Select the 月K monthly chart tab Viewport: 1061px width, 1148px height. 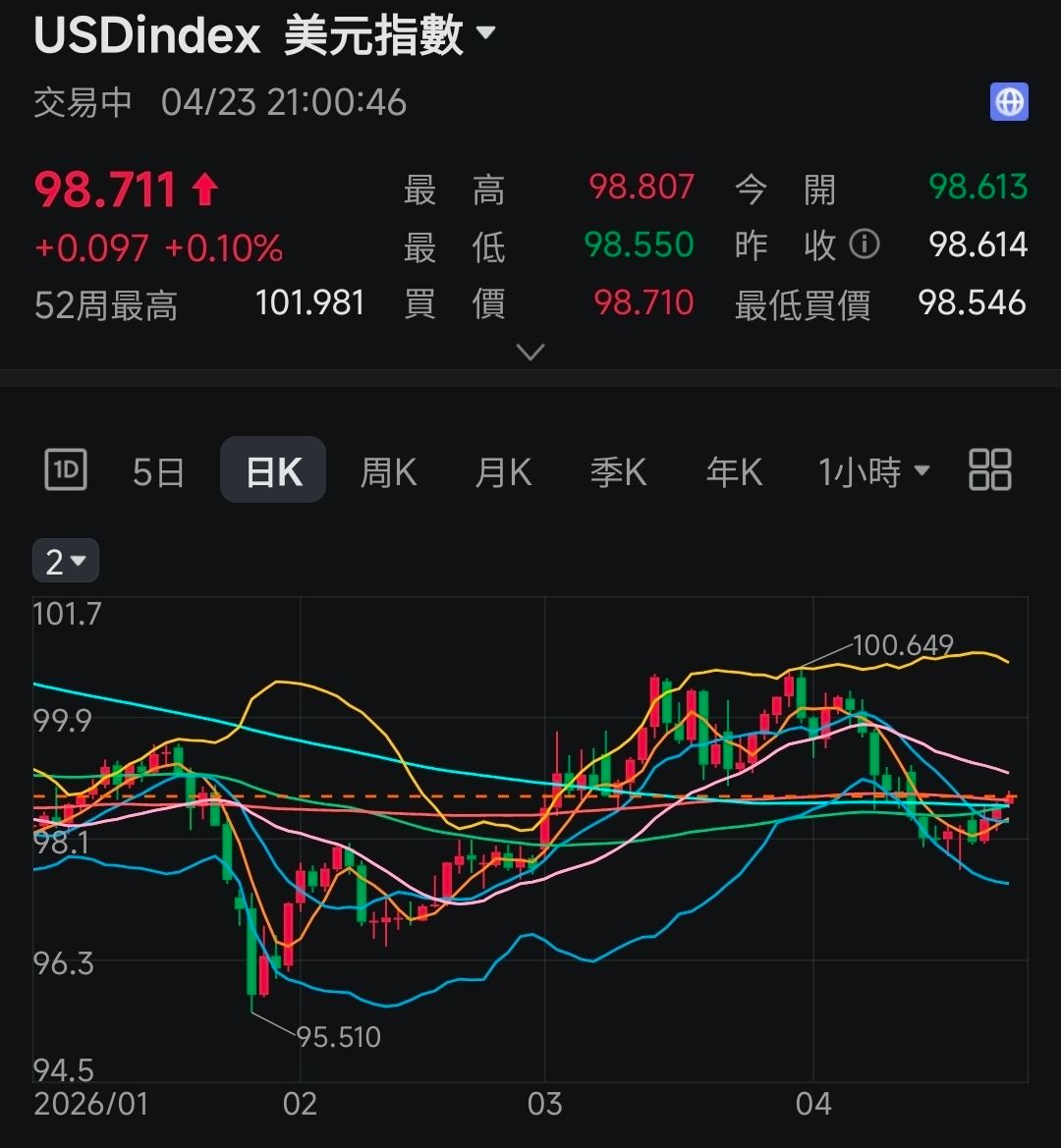pyautogui.click(x=503, y=472)
